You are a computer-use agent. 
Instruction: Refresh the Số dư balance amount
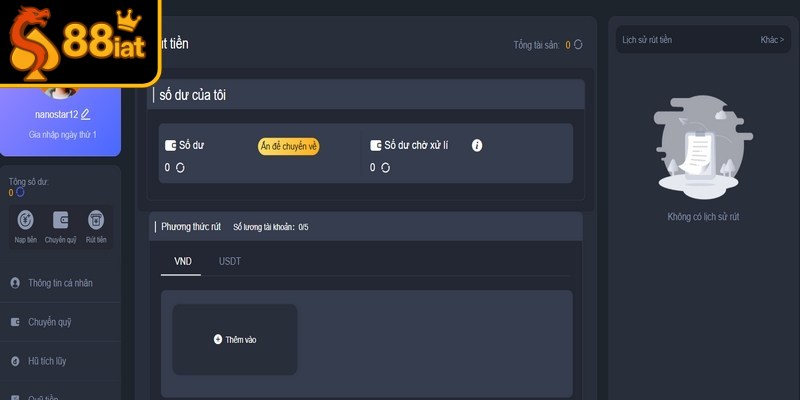tap(180, 167)
